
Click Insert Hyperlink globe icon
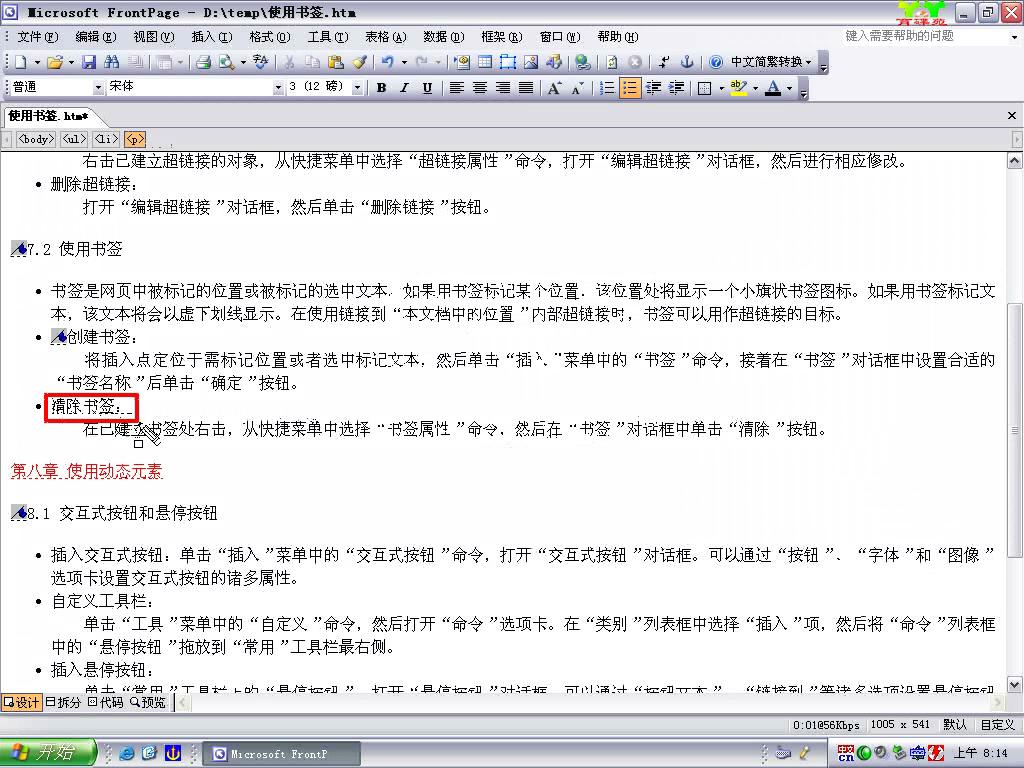[583, 62]
